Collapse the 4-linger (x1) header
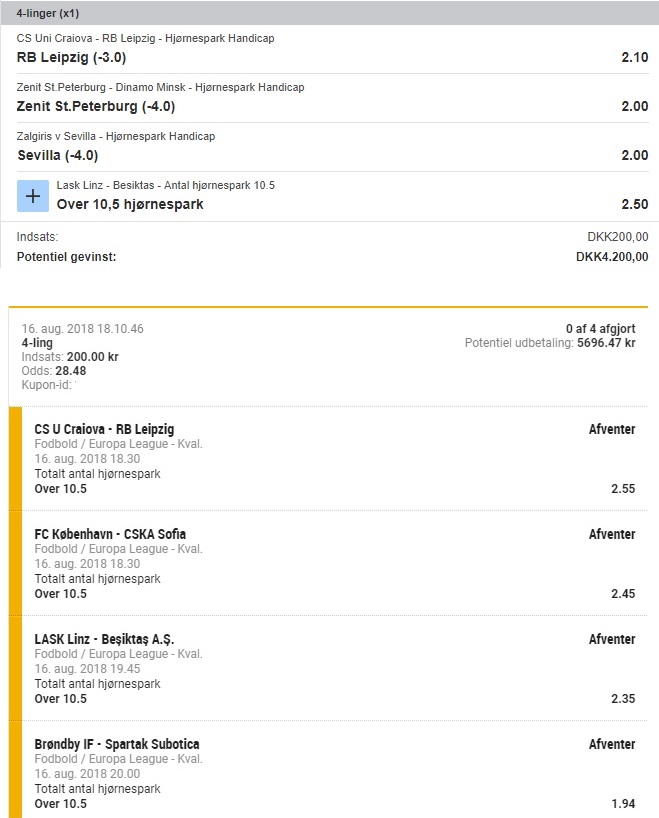Viewport: 659px width, 818px height. (x=42, y=15)
